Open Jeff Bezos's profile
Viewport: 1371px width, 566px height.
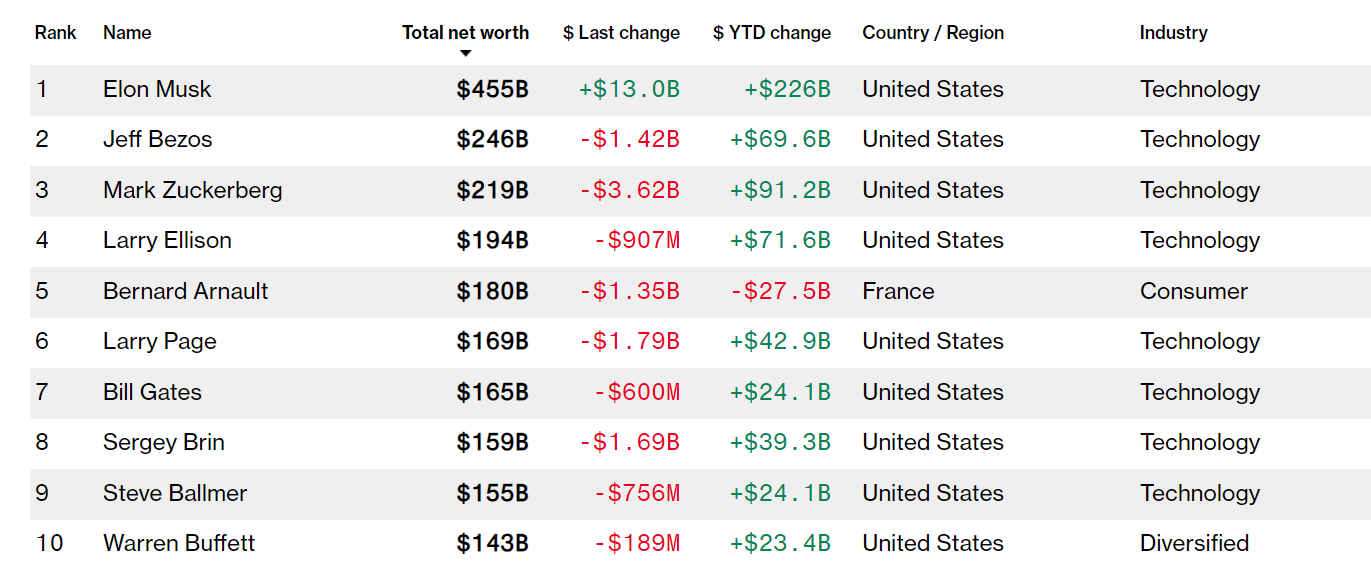click(157, 139)
